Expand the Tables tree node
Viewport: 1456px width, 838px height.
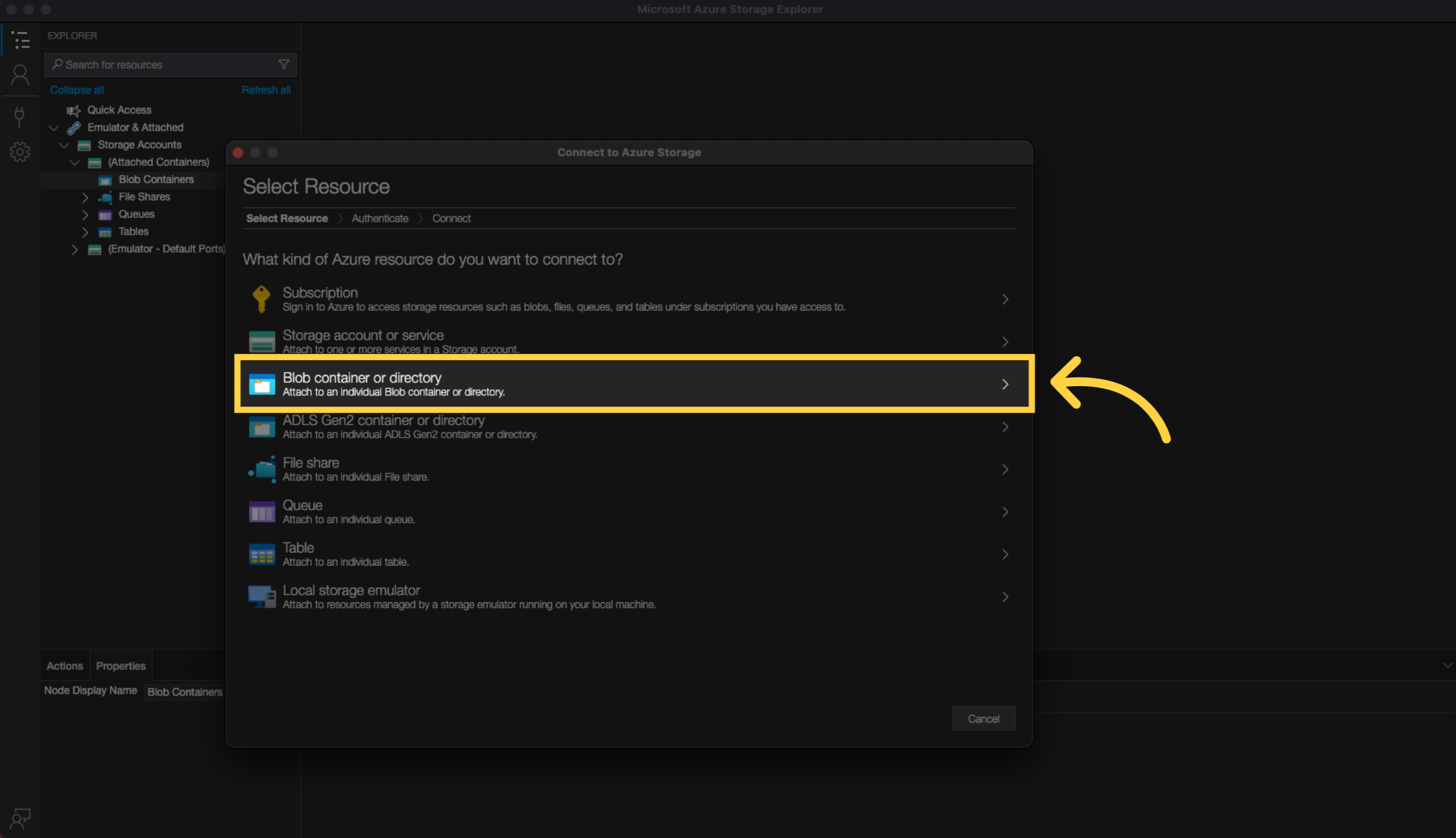(85, 232)
